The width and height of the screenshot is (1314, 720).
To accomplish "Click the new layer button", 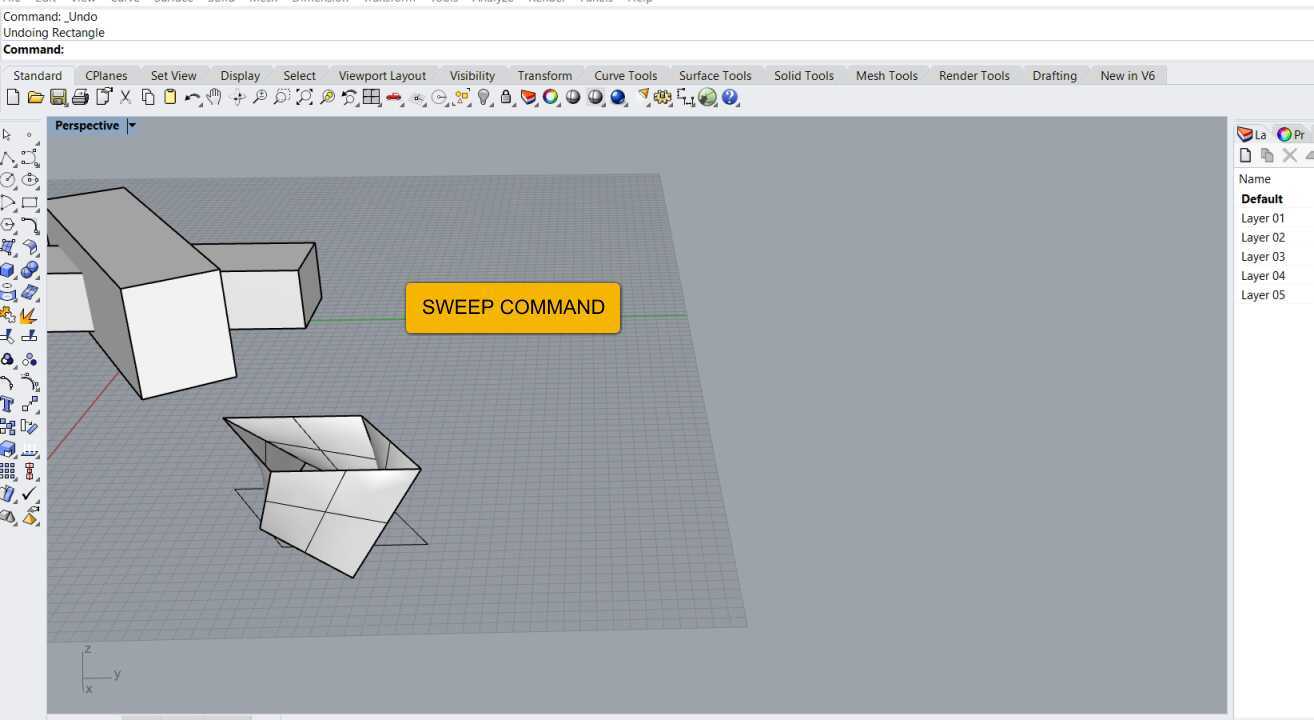I will tap(1246, 155).
